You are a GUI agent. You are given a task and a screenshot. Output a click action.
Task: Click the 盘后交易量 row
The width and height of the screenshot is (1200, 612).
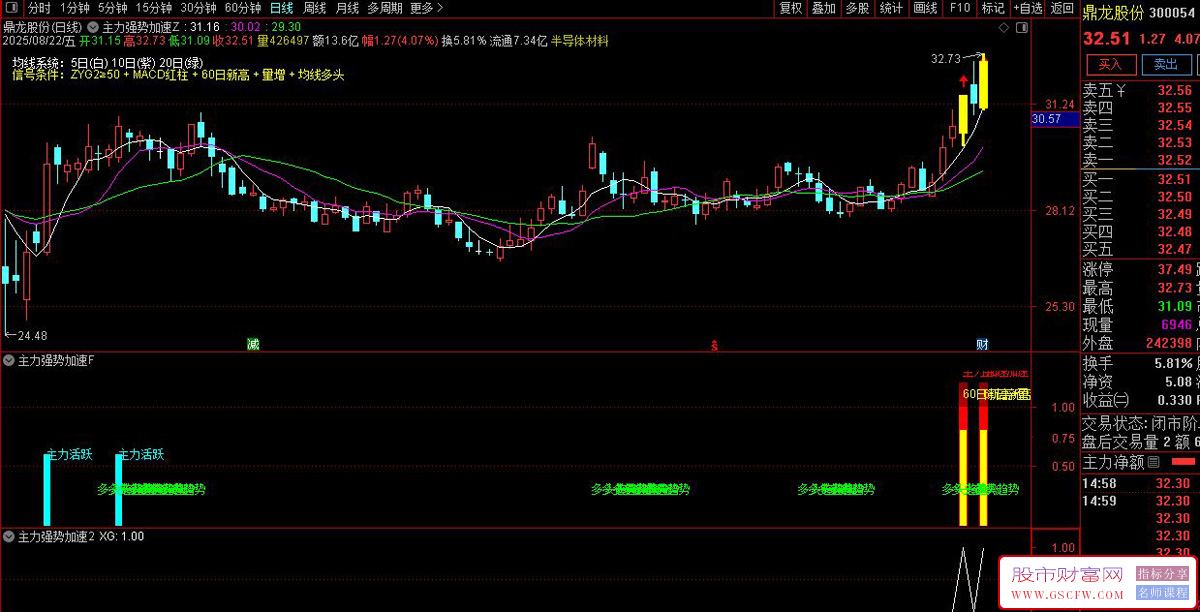[x=1141, y=443]
